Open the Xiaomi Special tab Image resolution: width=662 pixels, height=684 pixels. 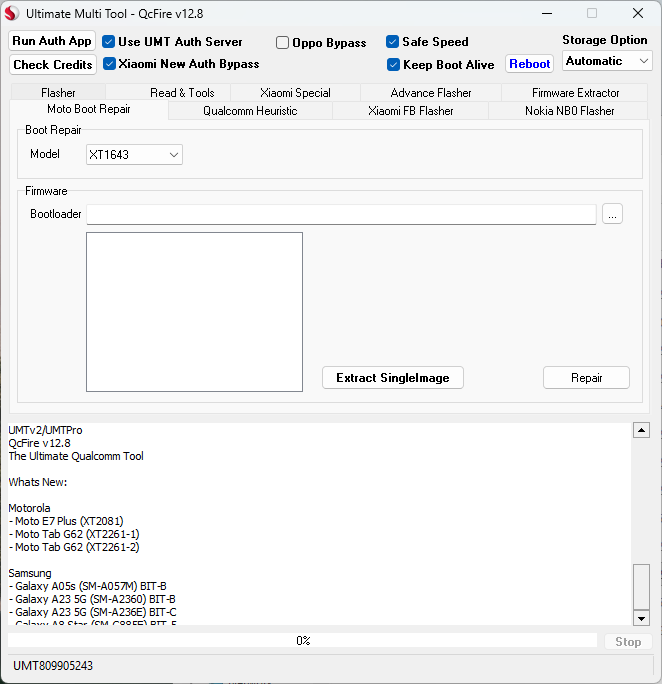295,92
